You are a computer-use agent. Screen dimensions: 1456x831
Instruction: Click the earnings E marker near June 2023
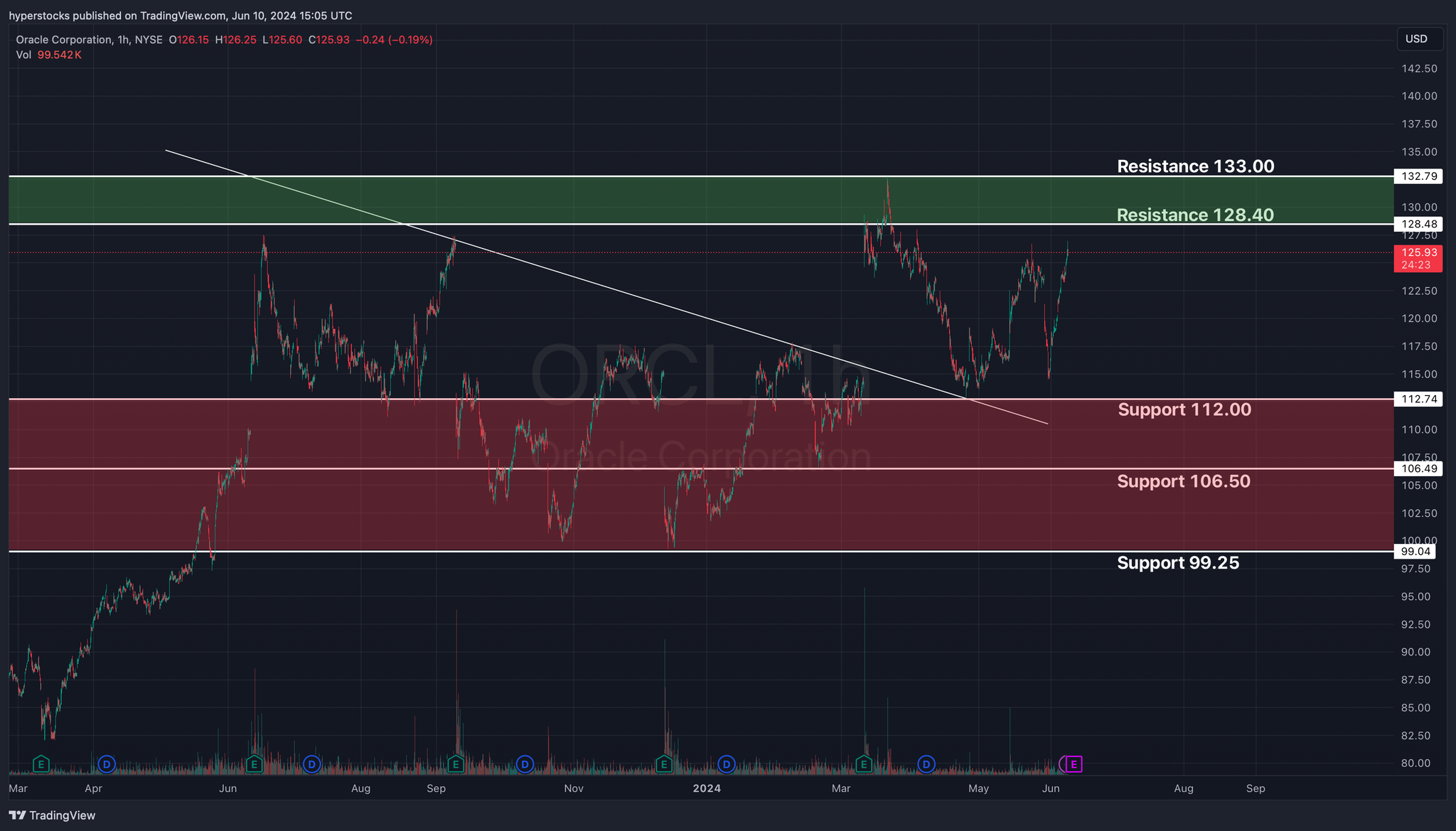254,764
